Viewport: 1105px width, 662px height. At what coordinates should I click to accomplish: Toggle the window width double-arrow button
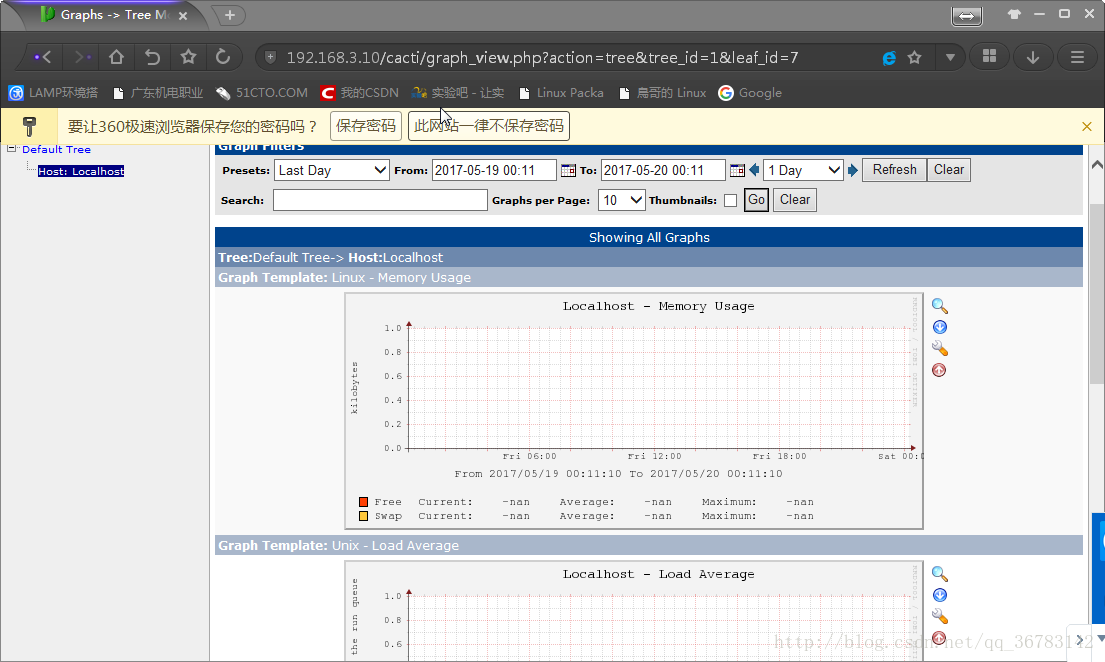(966, 16)
